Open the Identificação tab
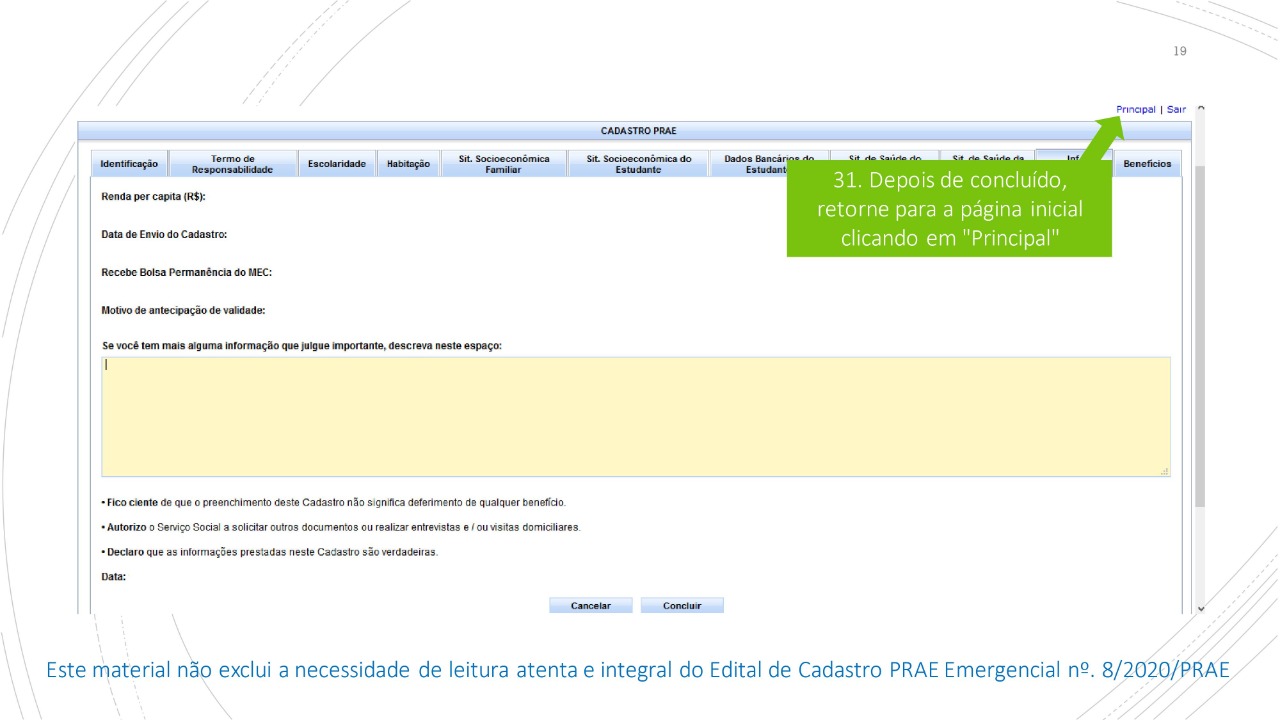The width and height of the screenshot is (1280, 720). tap(129, 164)
